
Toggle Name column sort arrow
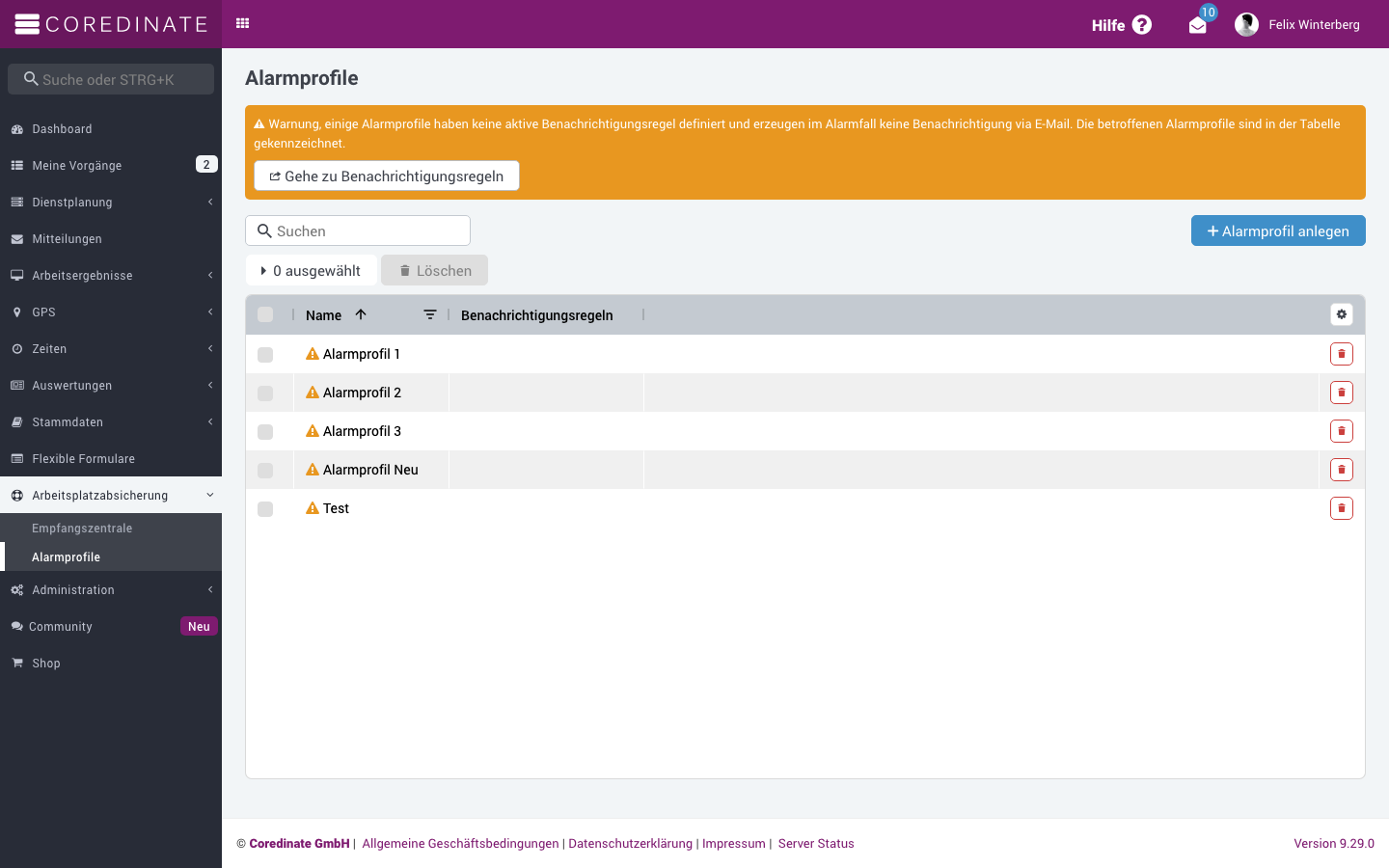[361, 314]
